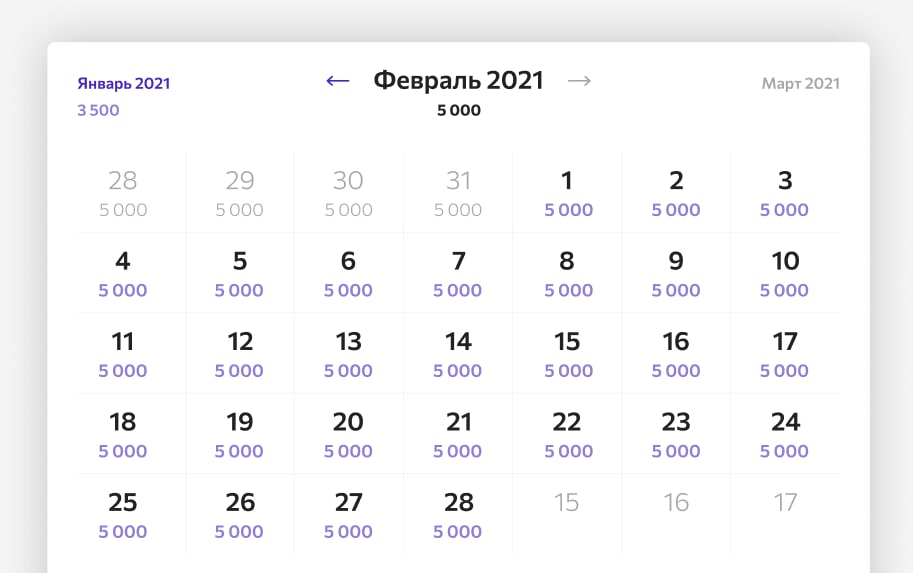Select greyed-out January 28 cell

pyautogui.click(x=123, y=193)
